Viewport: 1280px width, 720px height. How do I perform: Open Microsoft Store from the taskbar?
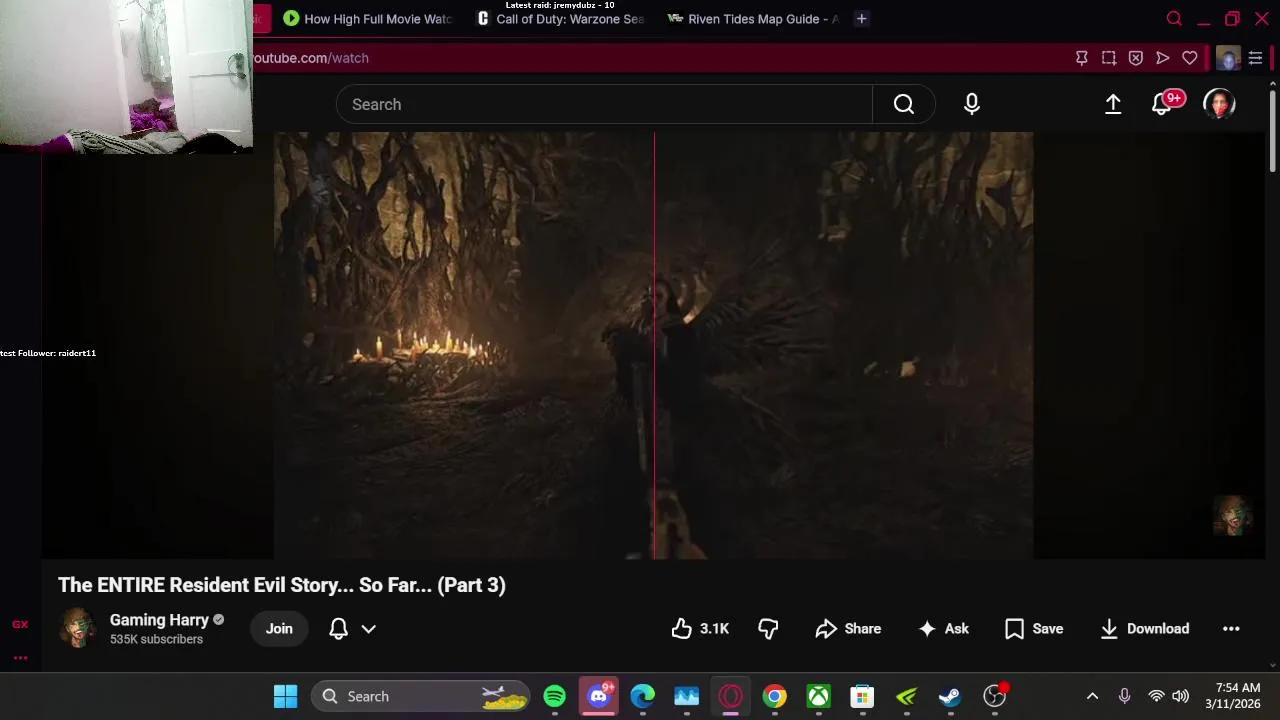pyautogui.click(x=862, y=696)
